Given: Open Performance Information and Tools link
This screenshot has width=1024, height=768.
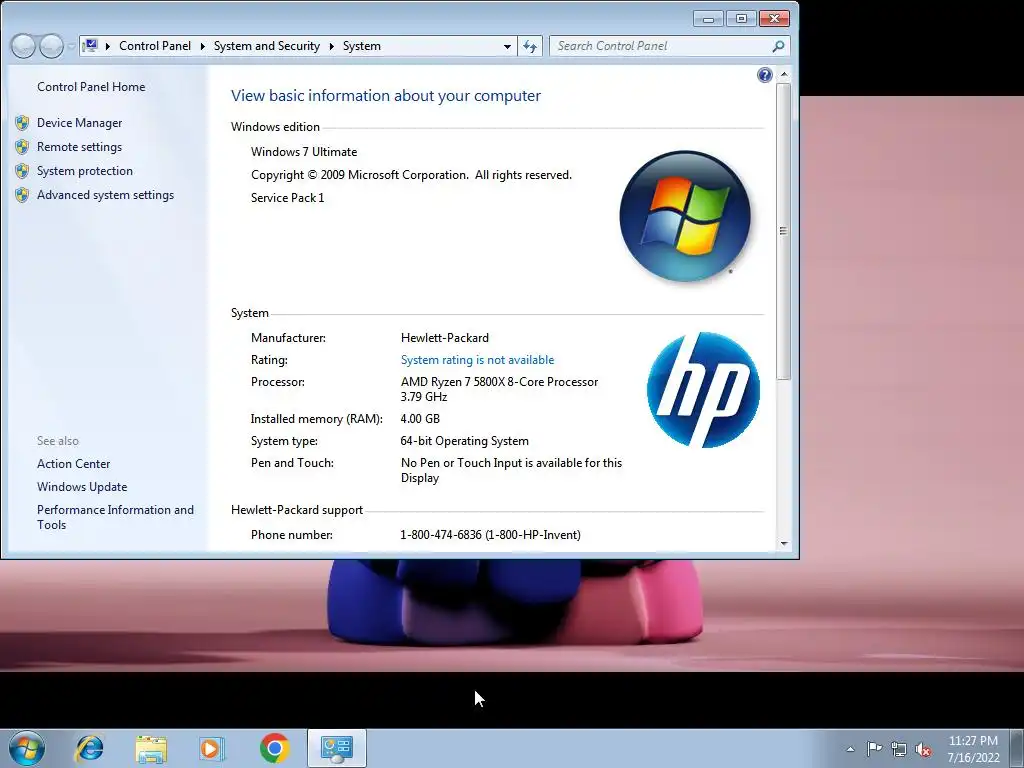Looking at the screenshot, I should click(x=116, y=517).
